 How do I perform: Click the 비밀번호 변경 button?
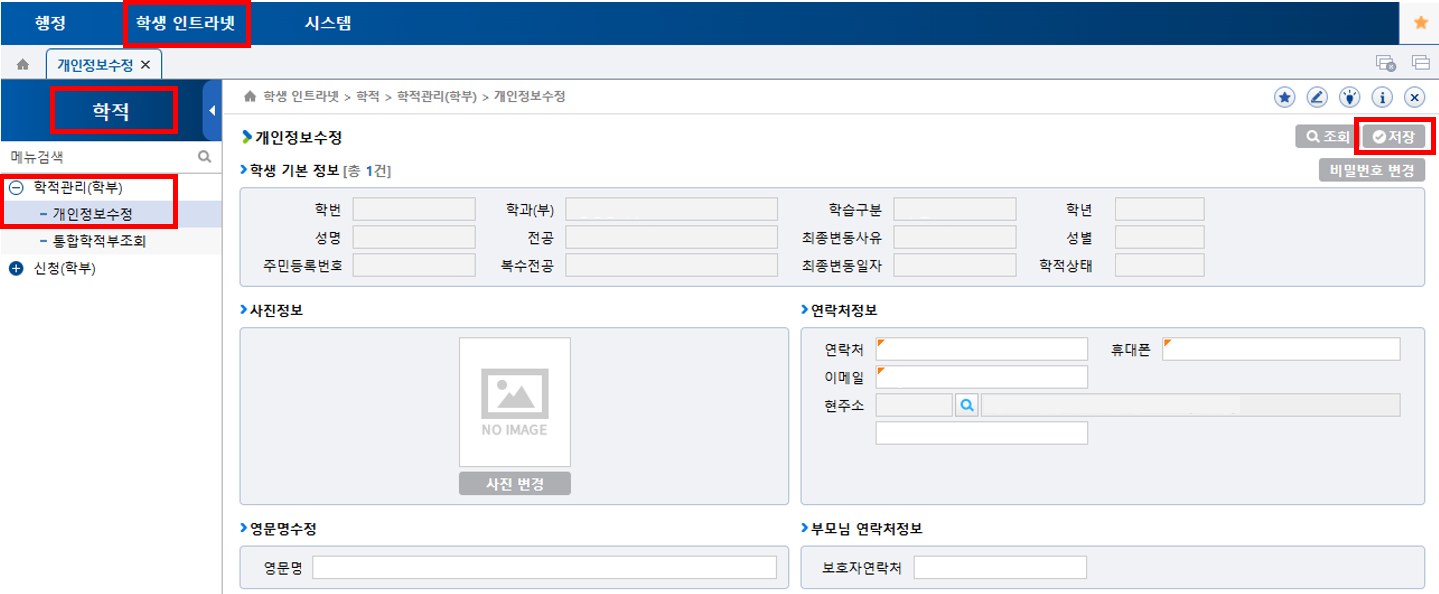[1371, 171]
